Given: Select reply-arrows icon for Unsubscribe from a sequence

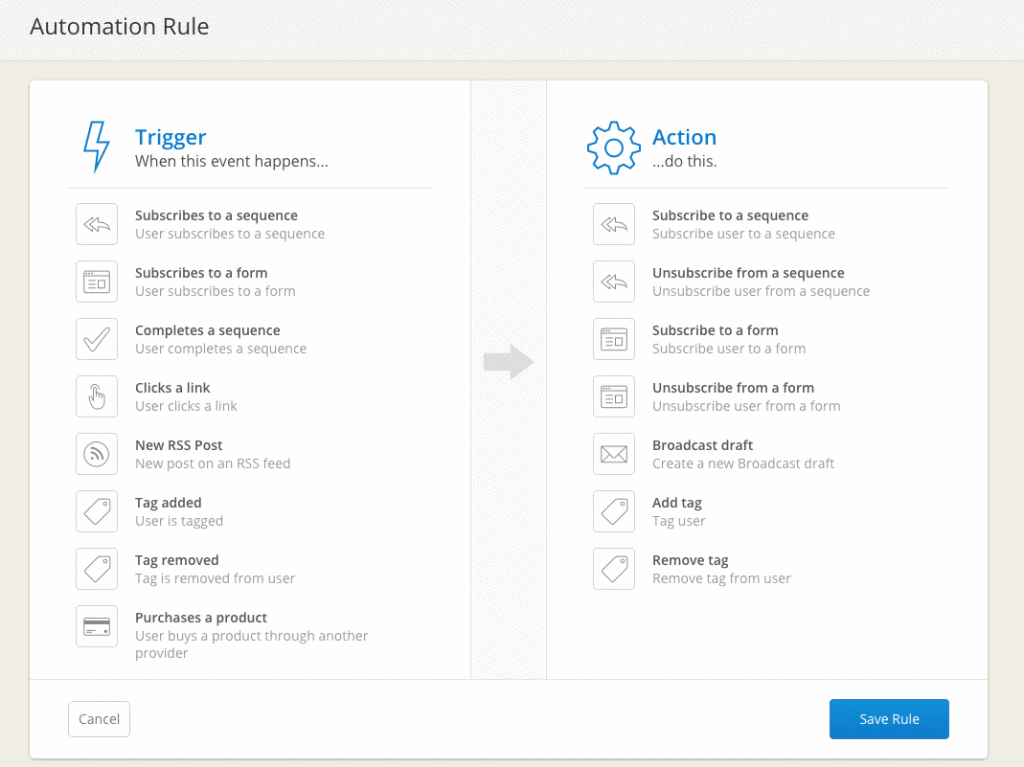Looking at the screenshot, I should (x=614, y=281).
